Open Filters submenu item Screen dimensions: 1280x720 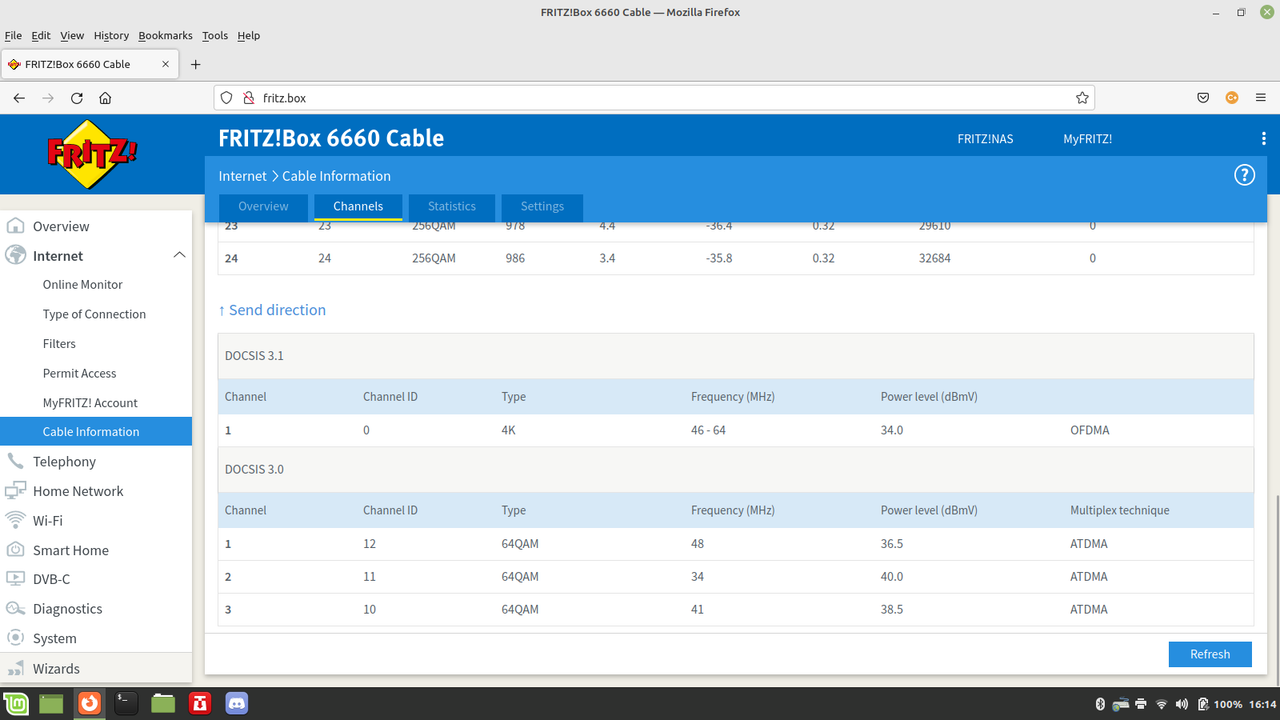point(59,343)
